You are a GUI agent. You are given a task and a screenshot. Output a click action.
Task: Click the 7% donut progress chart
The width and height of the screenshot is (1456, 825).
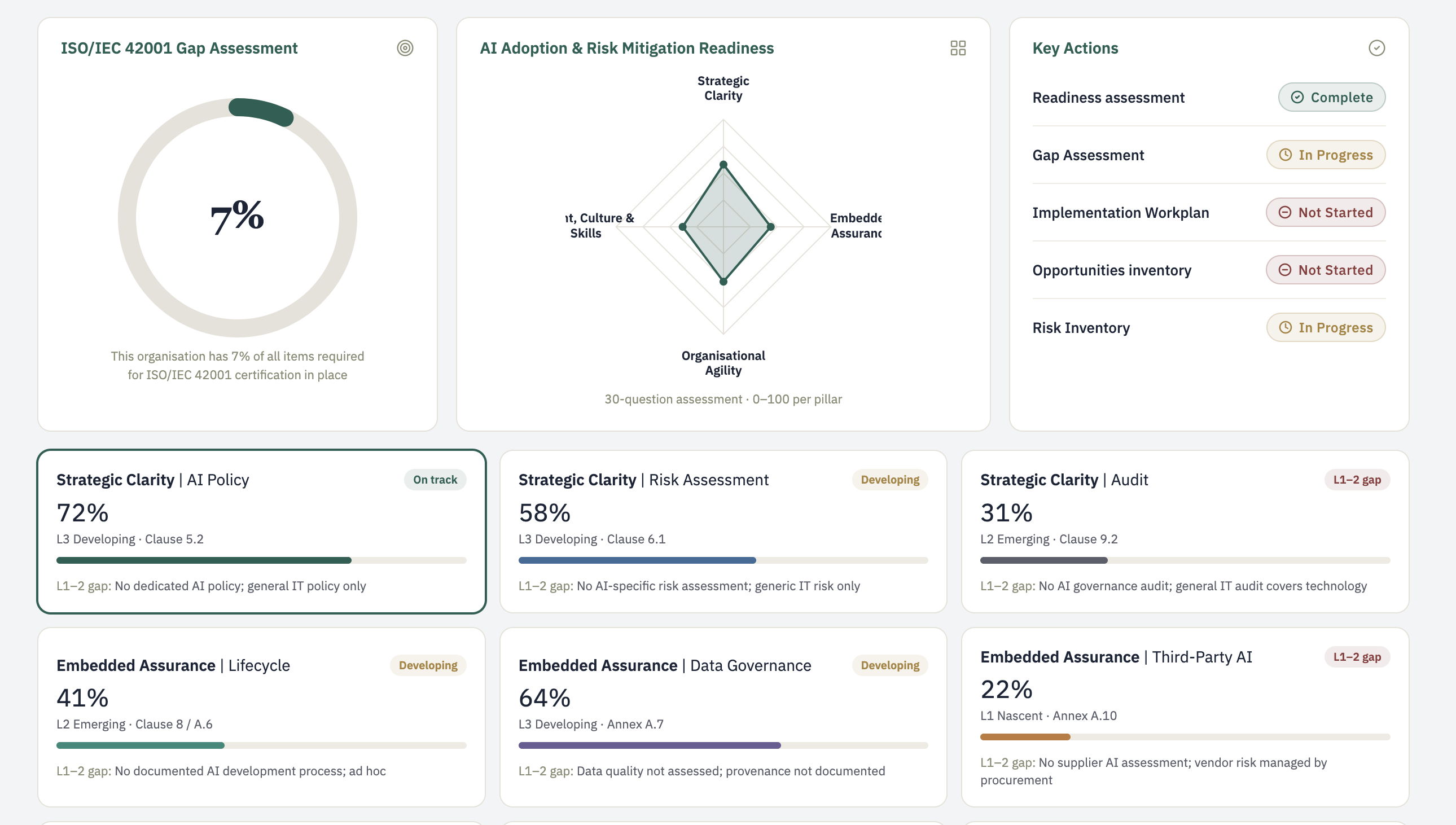[238, 218]
